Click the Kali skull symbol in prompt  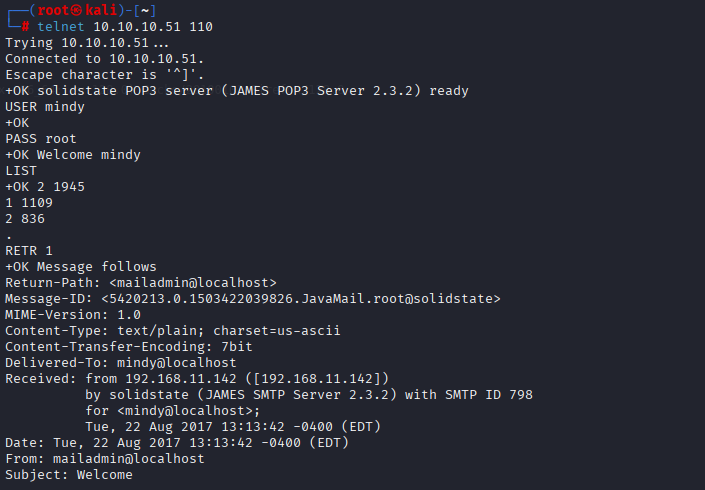pos(77,10)
